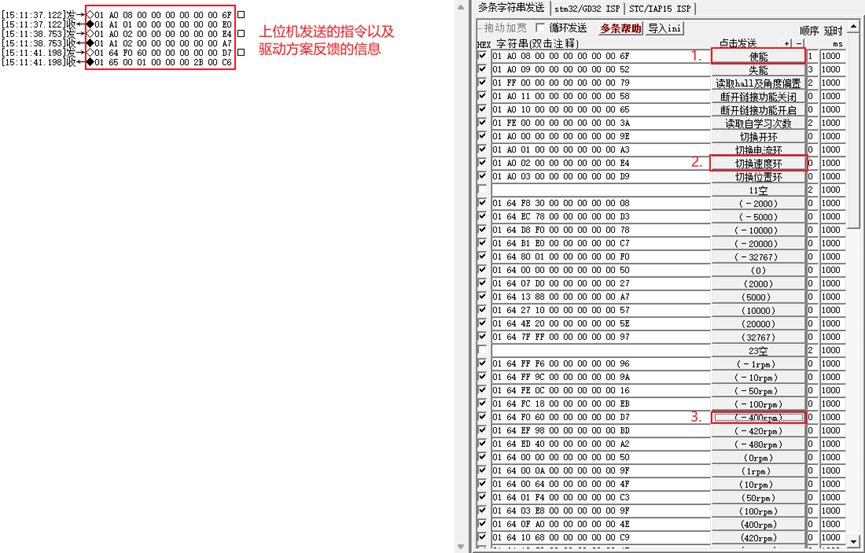Click the 导入ini button

click(665, 28)
